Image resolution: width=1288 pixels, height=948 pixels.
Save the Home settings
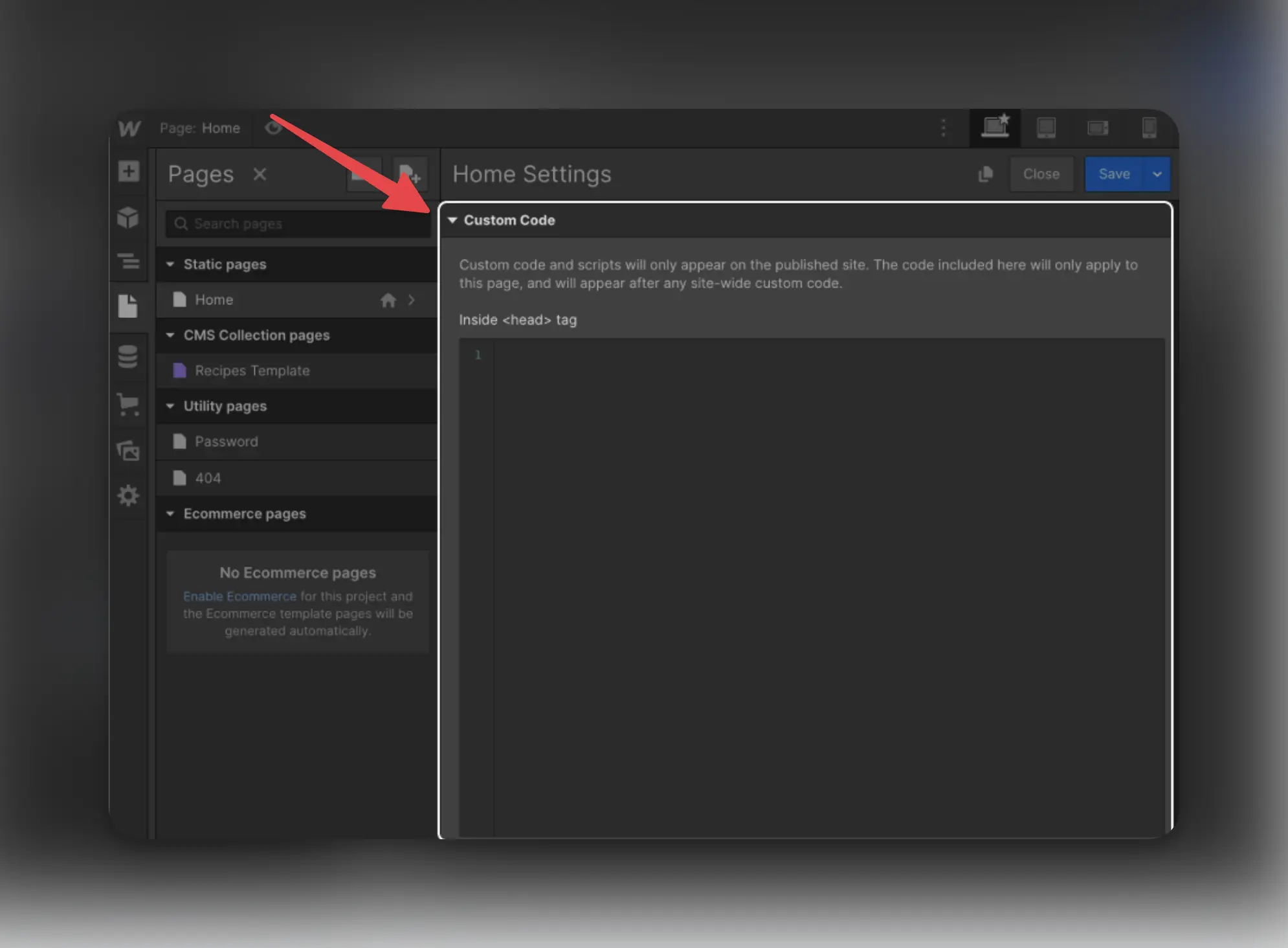coord(1114,174)
